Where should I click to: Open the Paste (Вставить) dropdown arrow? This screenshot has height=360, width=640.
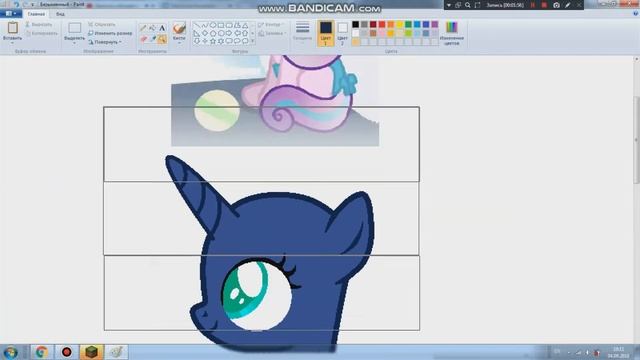pos(12,43)
